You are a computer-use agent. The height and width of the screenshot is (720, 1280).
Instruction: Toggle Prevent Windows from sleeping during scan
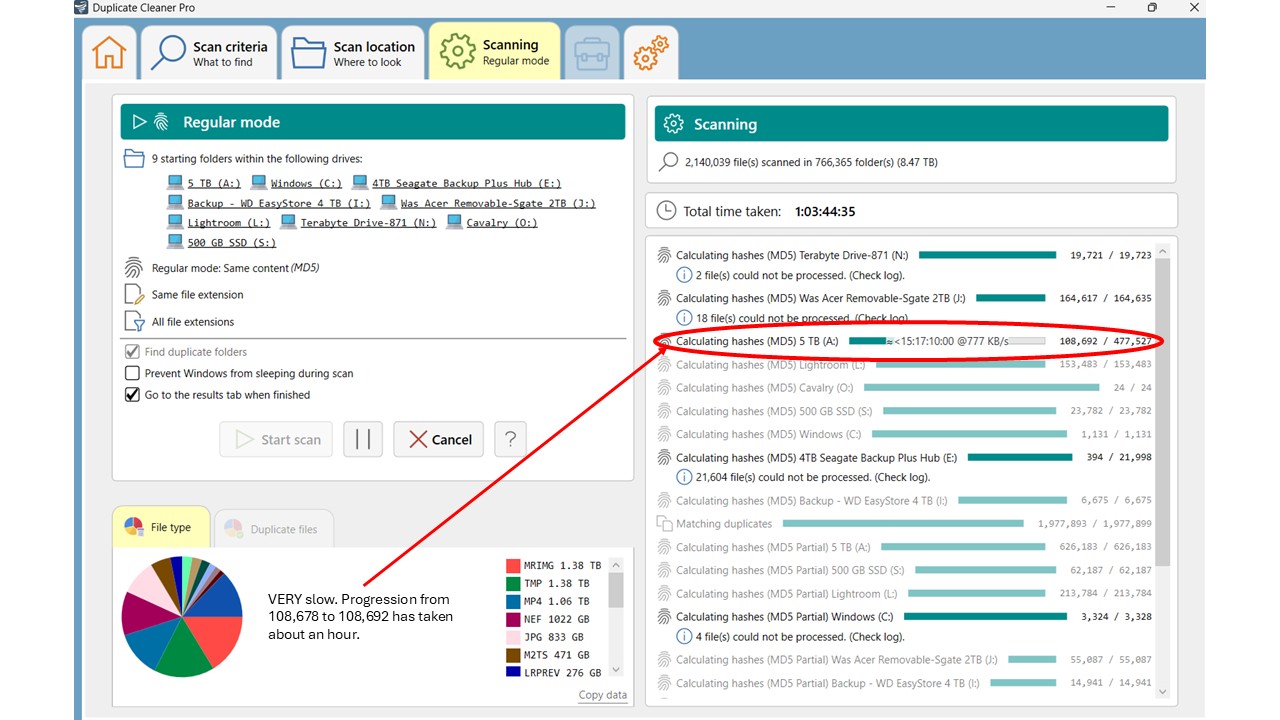(x=132, y=373)
